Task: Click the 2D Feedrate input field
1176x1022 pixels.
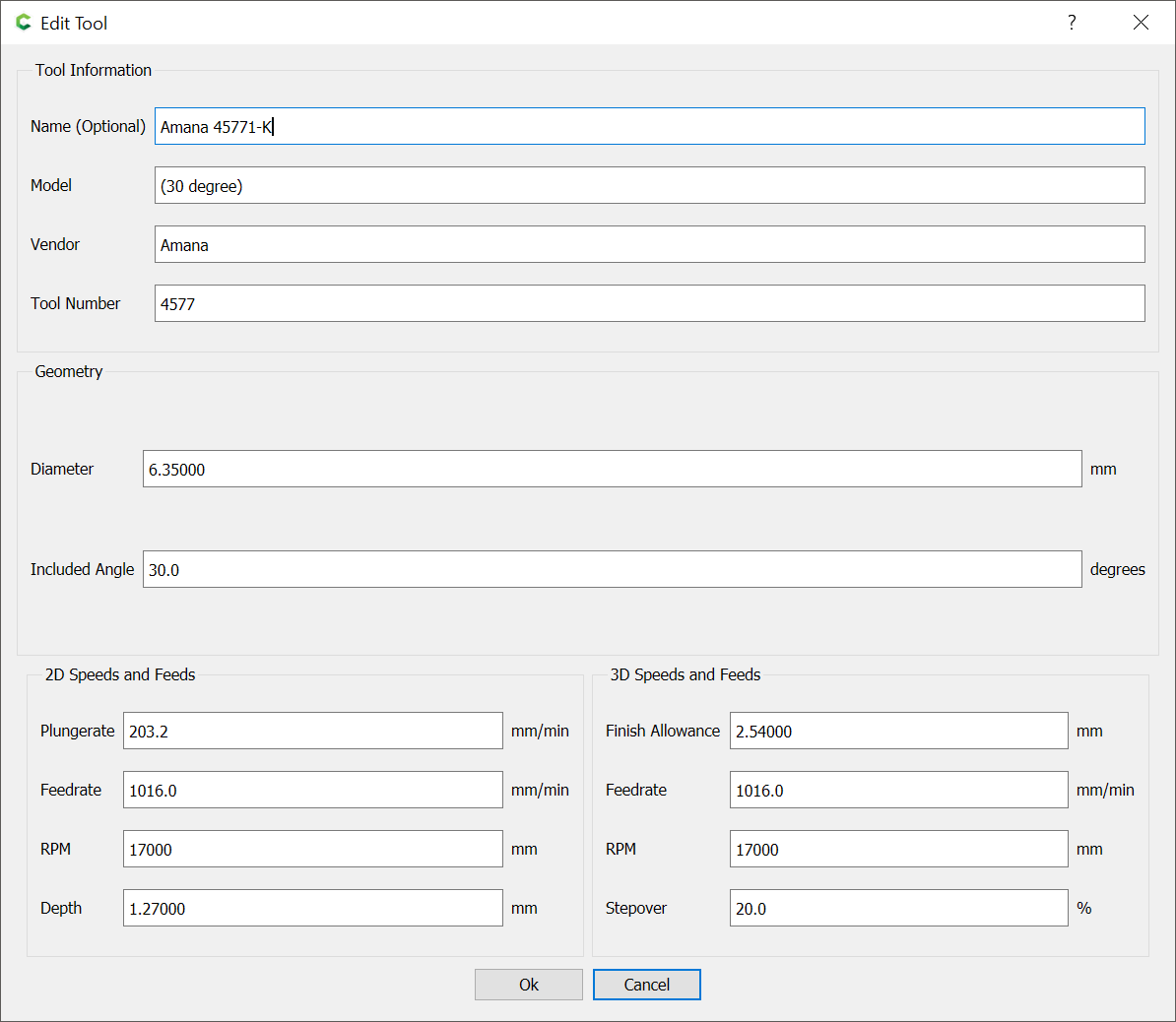Action: tap(313, 790)
